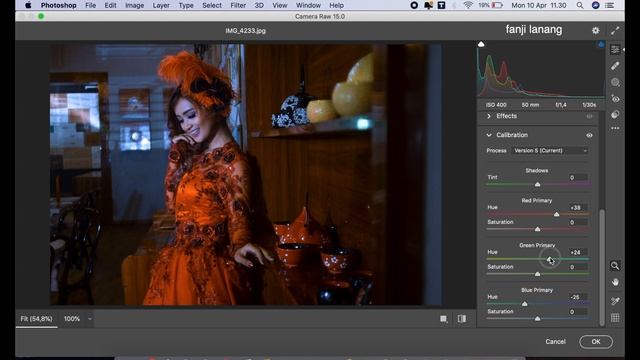
Task: Open the Select menu
Action: click(x=212, y=5)
